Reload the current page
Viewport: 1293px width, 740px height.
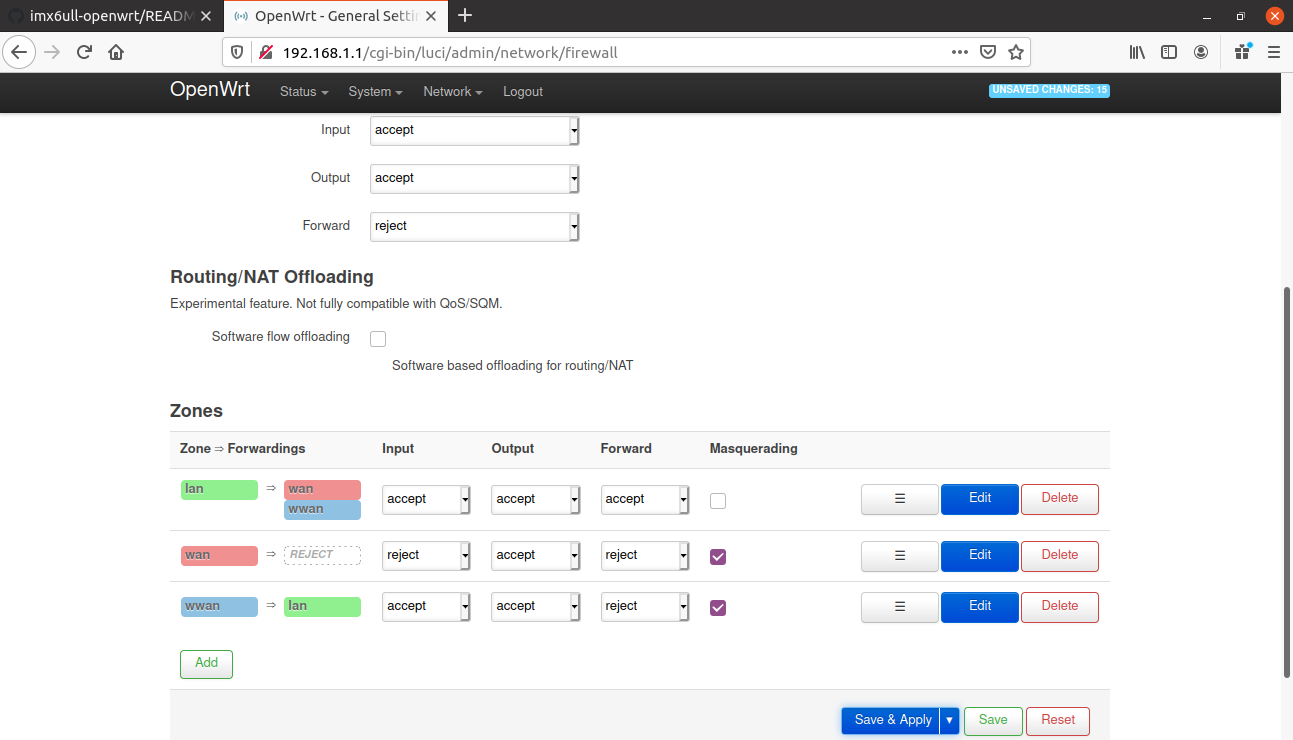pyautogui.click(x=84, y=52)
